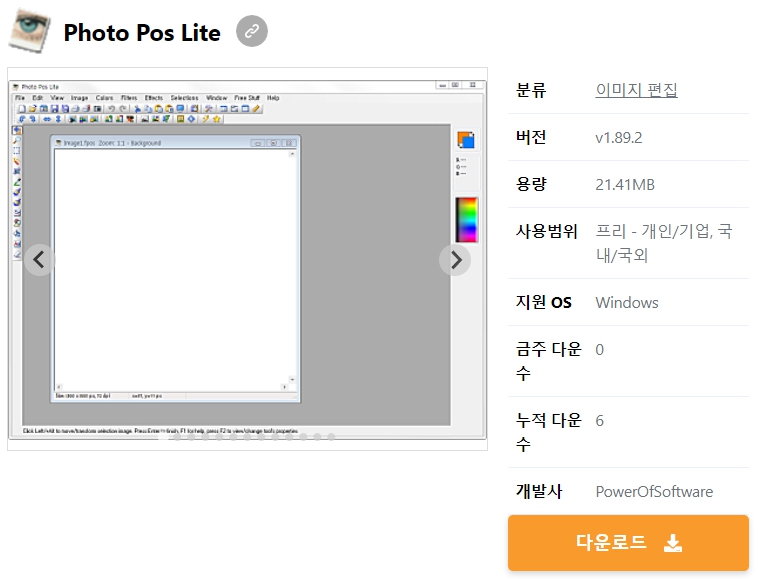760x579 pixels.
Task: Select the file size 21.41MB
Action: [625, 185]
